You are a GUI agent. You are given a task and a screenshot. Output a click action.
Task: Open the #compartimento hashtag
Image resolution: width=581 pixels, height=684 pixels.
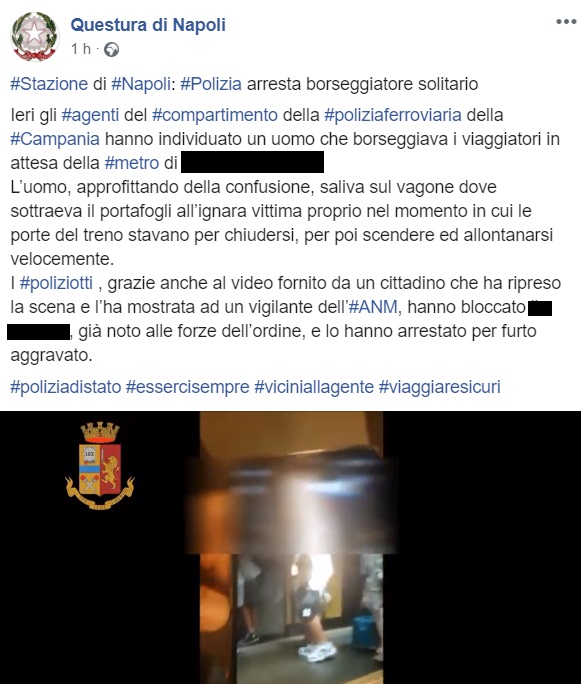pyautogui.click(x=215, y=115)
